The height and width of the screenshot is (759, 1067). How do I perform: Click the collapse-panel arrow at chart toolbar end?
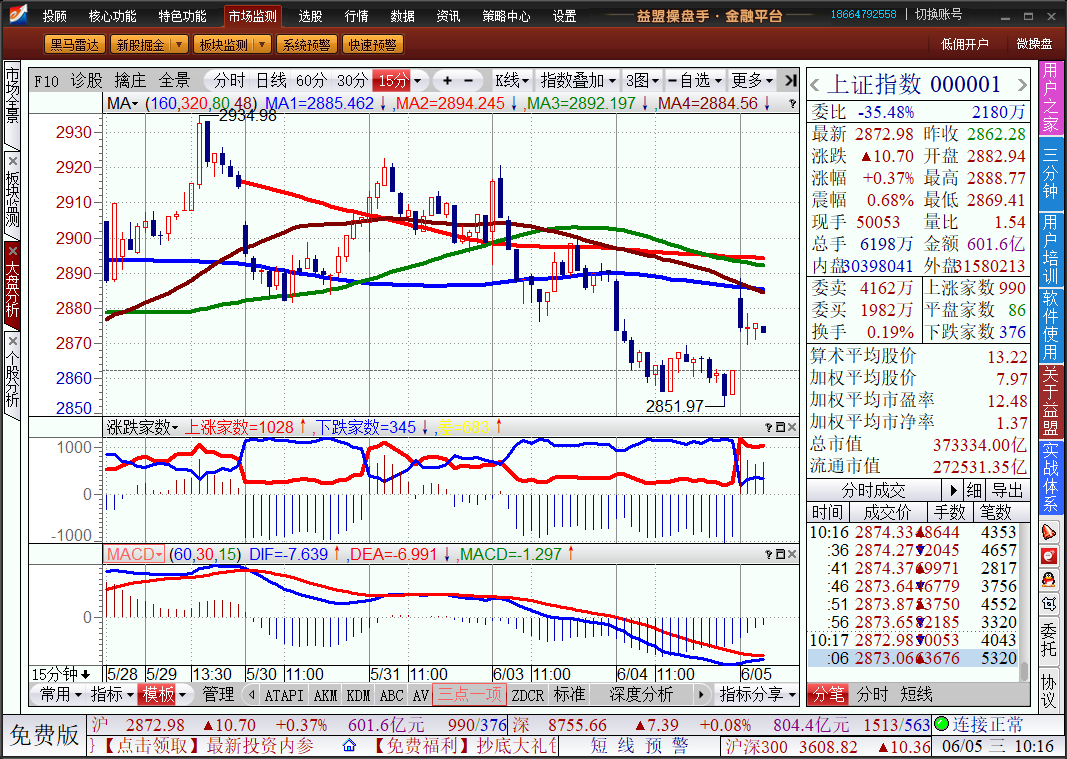790,80
